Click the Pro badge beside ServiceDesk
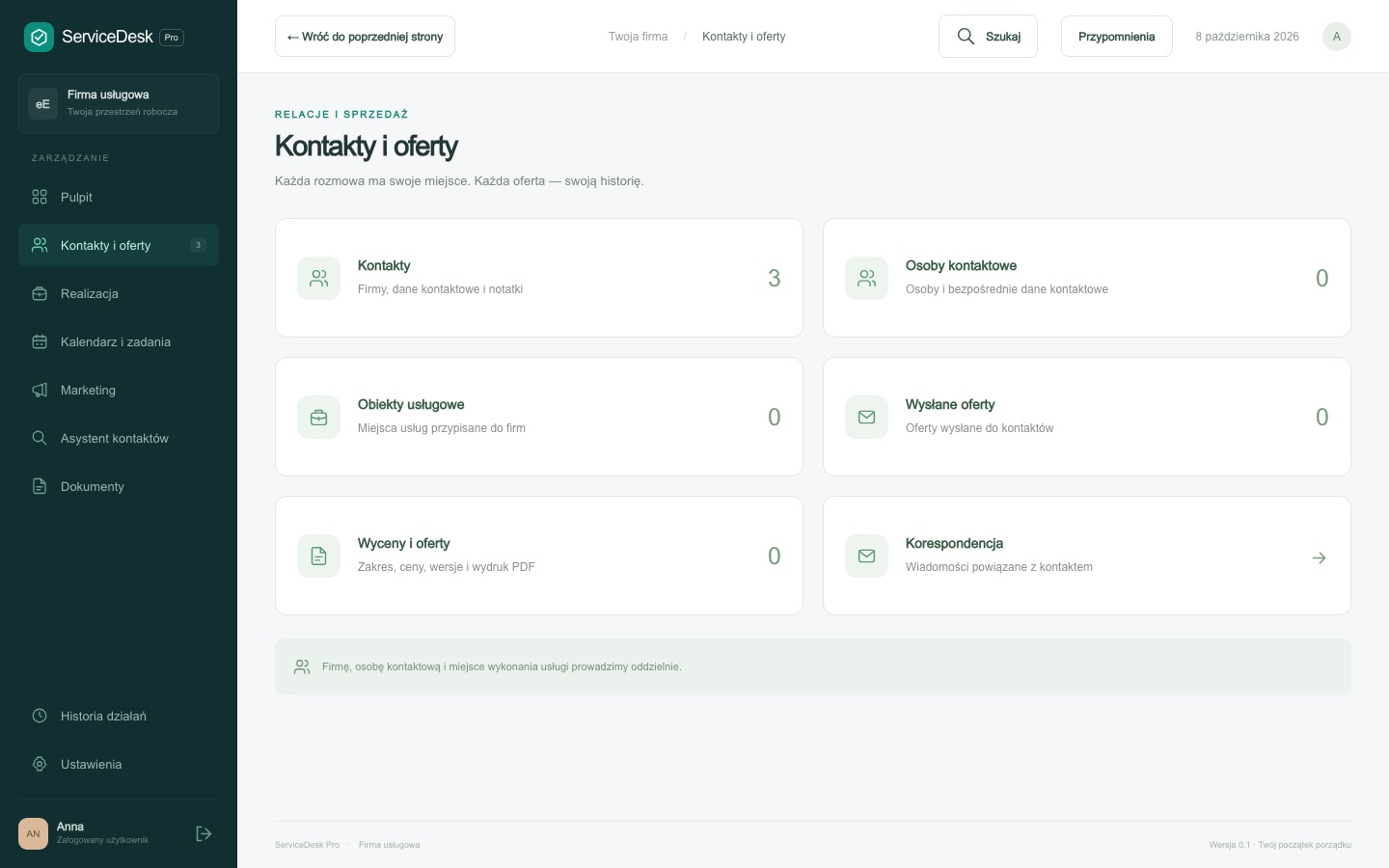Viewport: 1389px width, 868px height. 172,37
